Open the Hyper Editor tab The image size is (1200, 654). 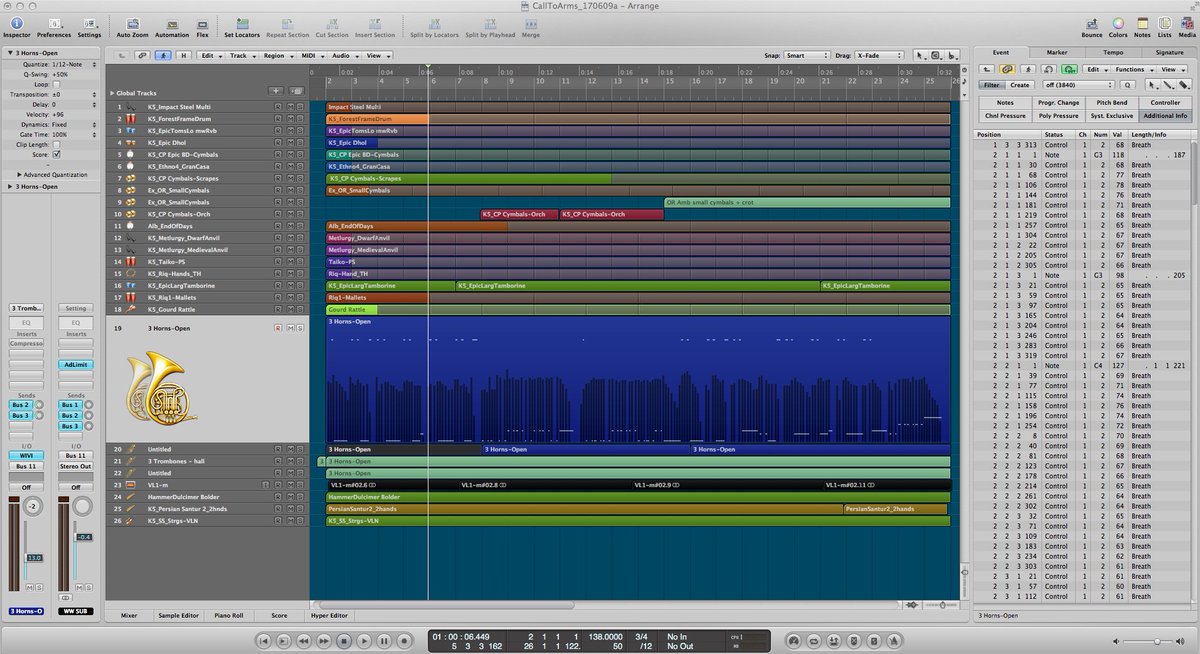(x=329, y=615)
